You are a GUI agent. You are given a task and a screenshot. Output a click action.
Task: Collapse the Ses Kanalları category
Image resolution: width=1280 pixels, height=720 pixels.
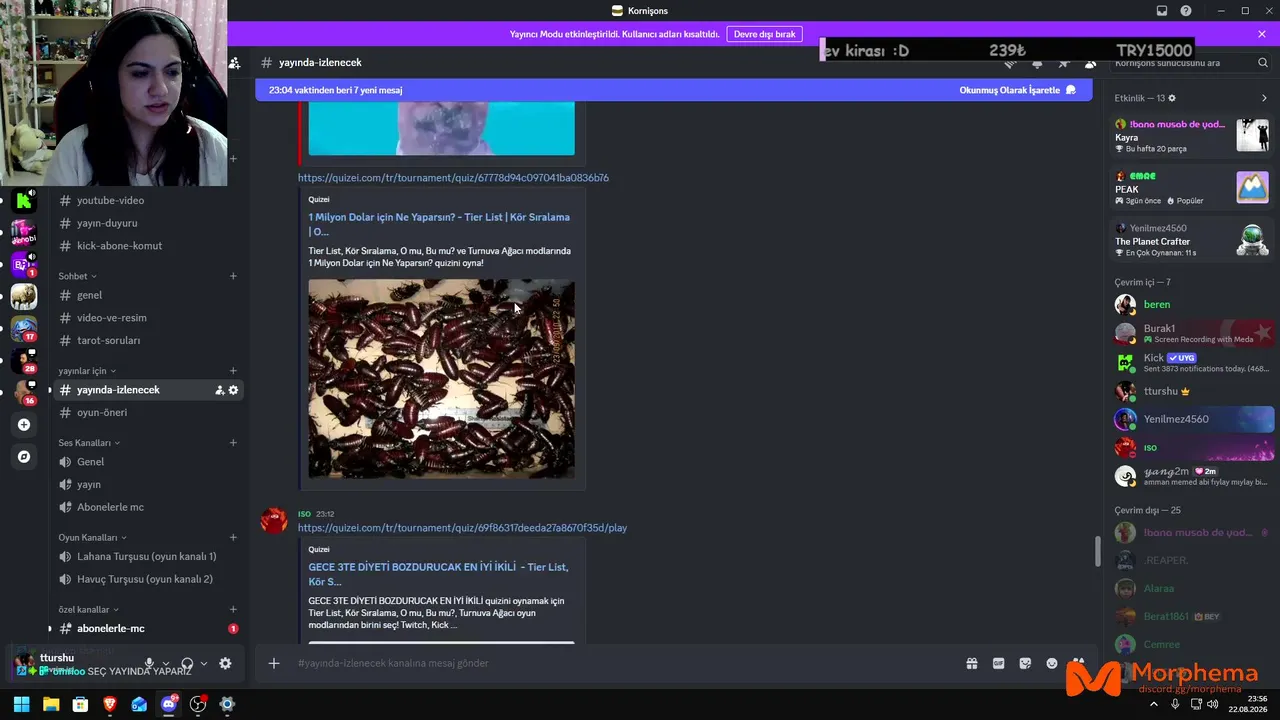pos(89,443)
